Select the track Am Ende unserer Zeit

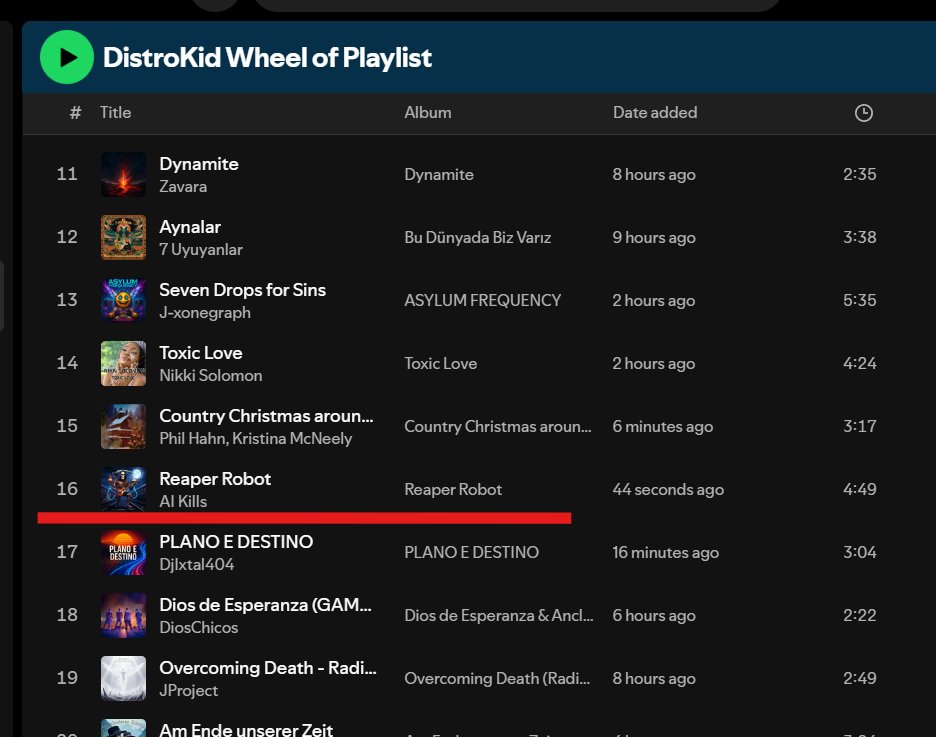[x=246, y=729]
